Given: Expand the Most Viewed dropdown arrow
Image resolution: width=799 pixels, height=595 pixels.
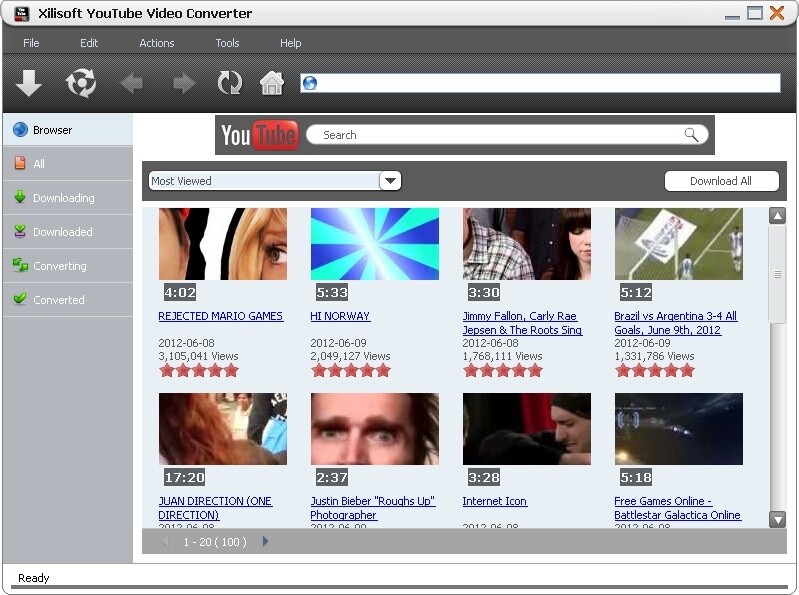Looking at the screenshot, I should point(390,181).
